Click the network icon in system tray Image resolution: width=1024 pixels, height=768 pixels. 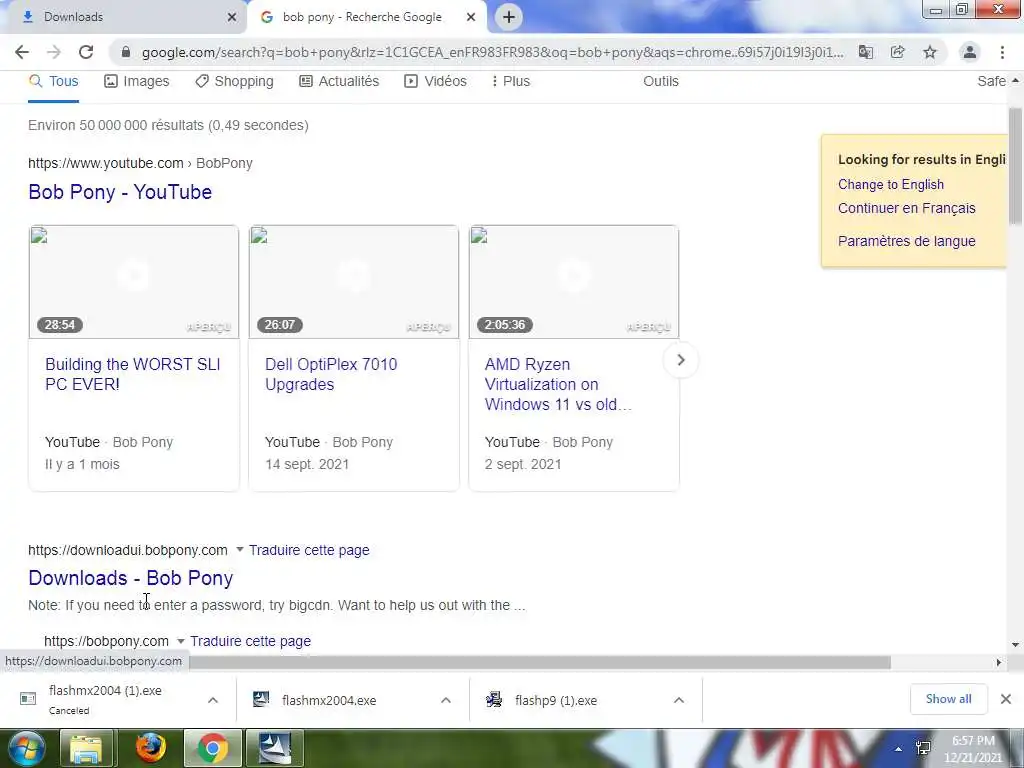[x=923, y=748]
